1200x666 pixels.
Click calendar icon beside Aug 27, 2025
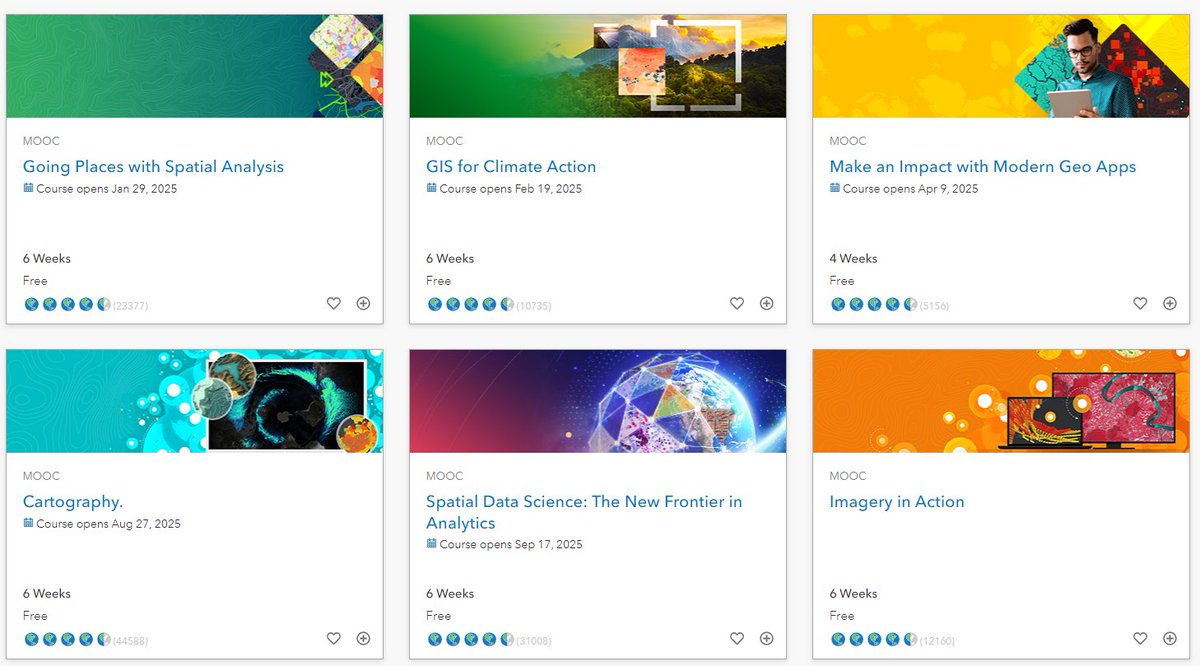pos(28,523)
